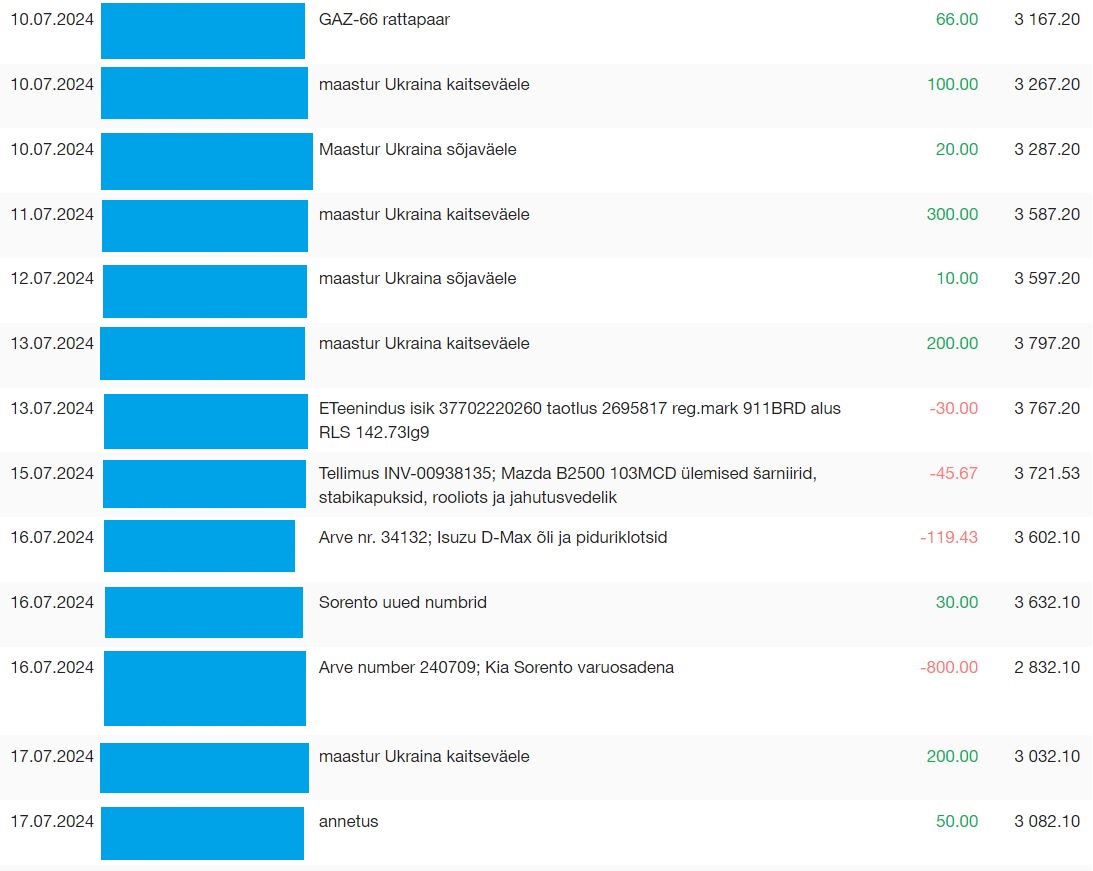This screenshot has width=1093, height=871.
Task: Click the Sorento uued numbrid description
Action: tap(402, 602)
